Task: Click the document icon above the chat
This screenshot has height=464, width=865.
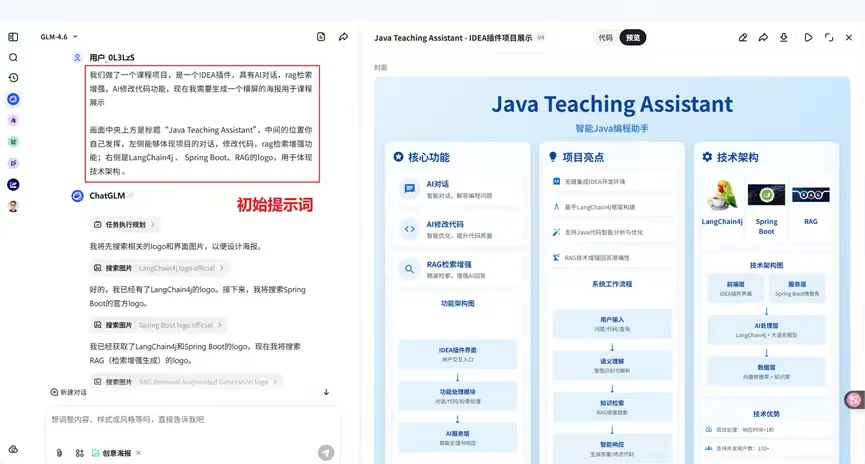Action: point(321,37)
